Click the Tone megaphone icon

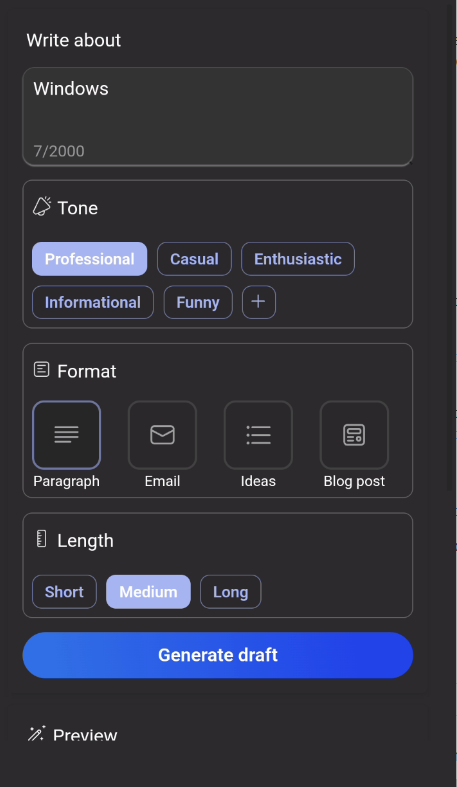42,206
